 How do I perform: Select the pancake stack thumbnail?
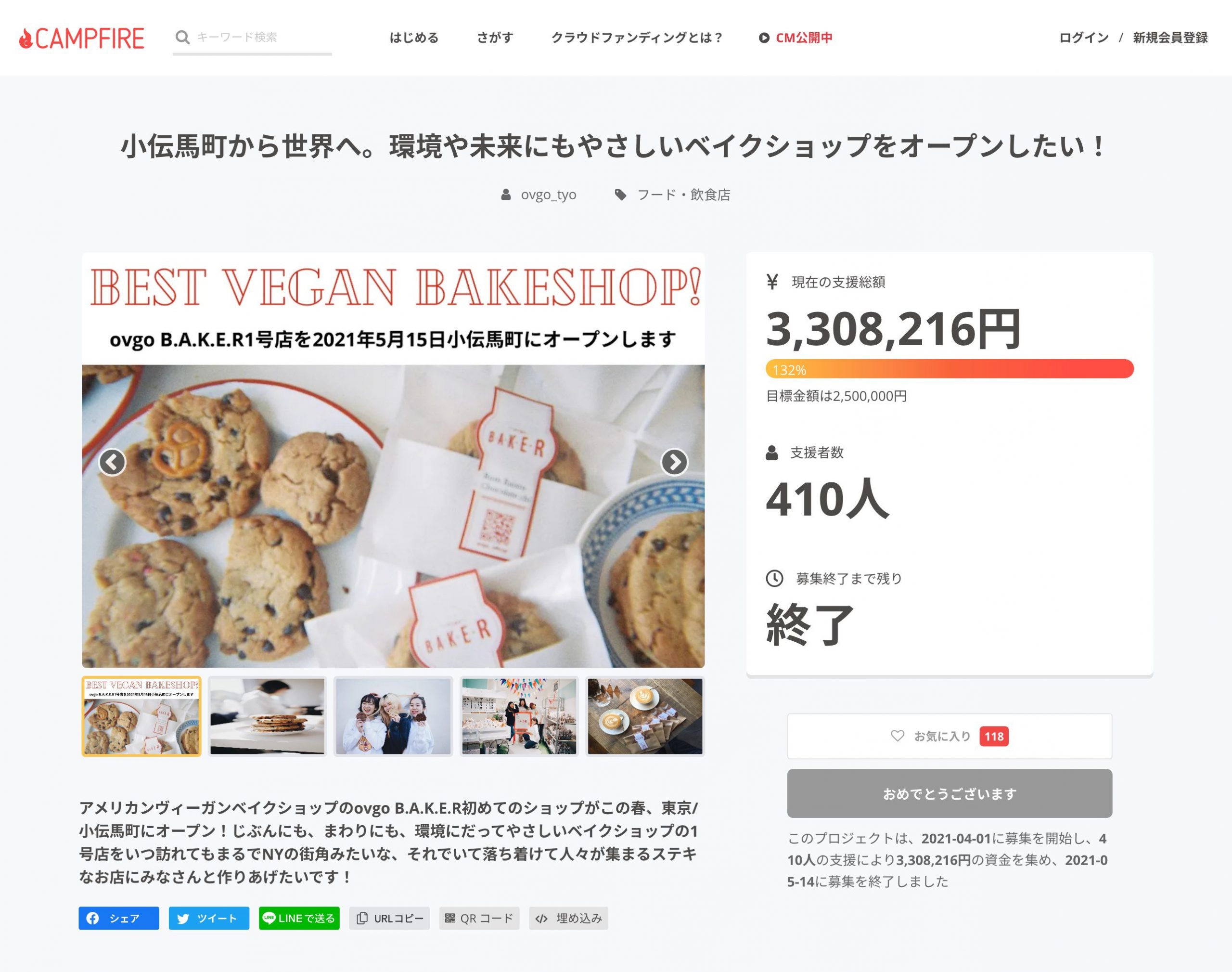[267, 716]
